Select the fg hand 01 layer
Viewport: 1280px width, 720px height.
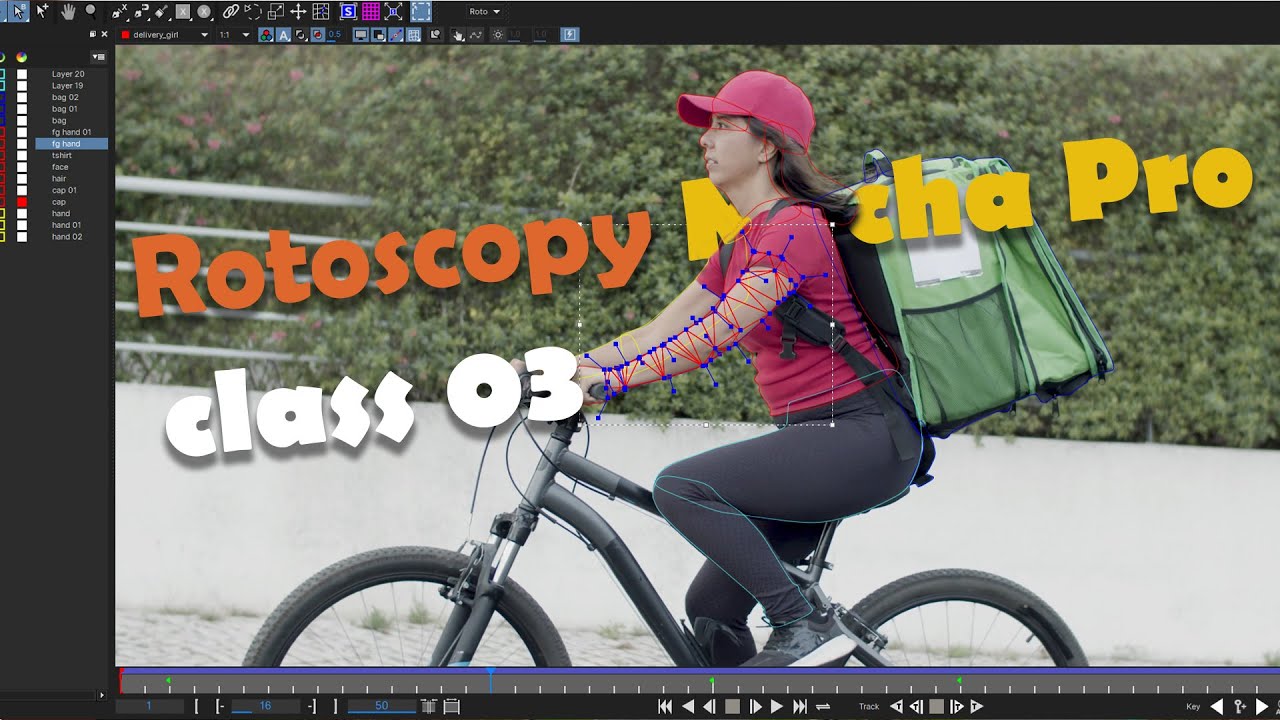[71, 132]
